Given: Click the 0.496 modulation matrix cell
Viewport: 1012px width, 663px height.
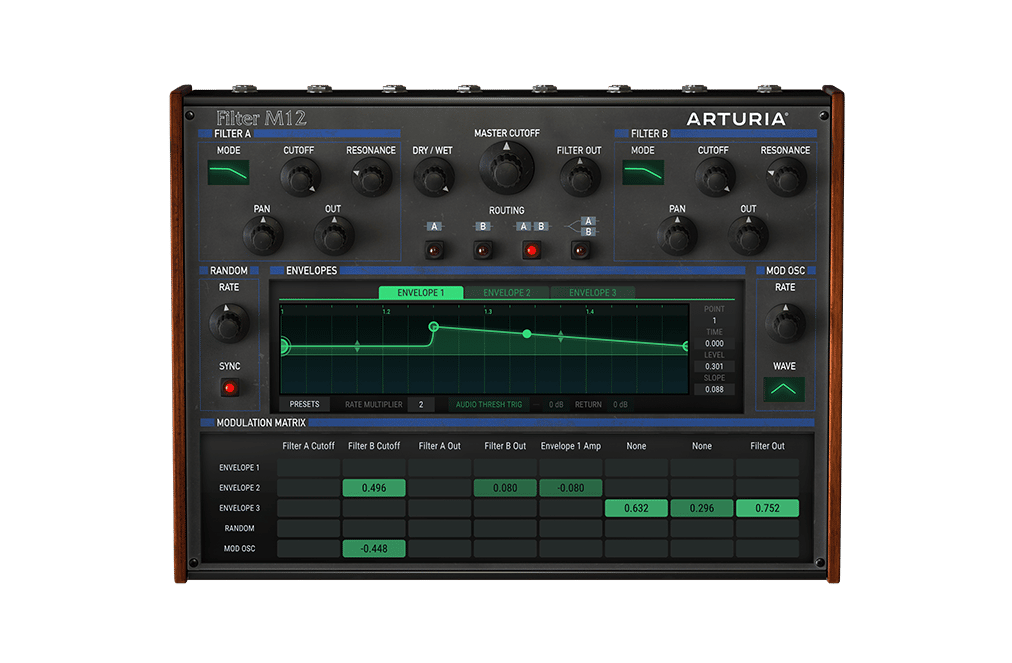Looking at the screenshot, I should click(373, 488).
